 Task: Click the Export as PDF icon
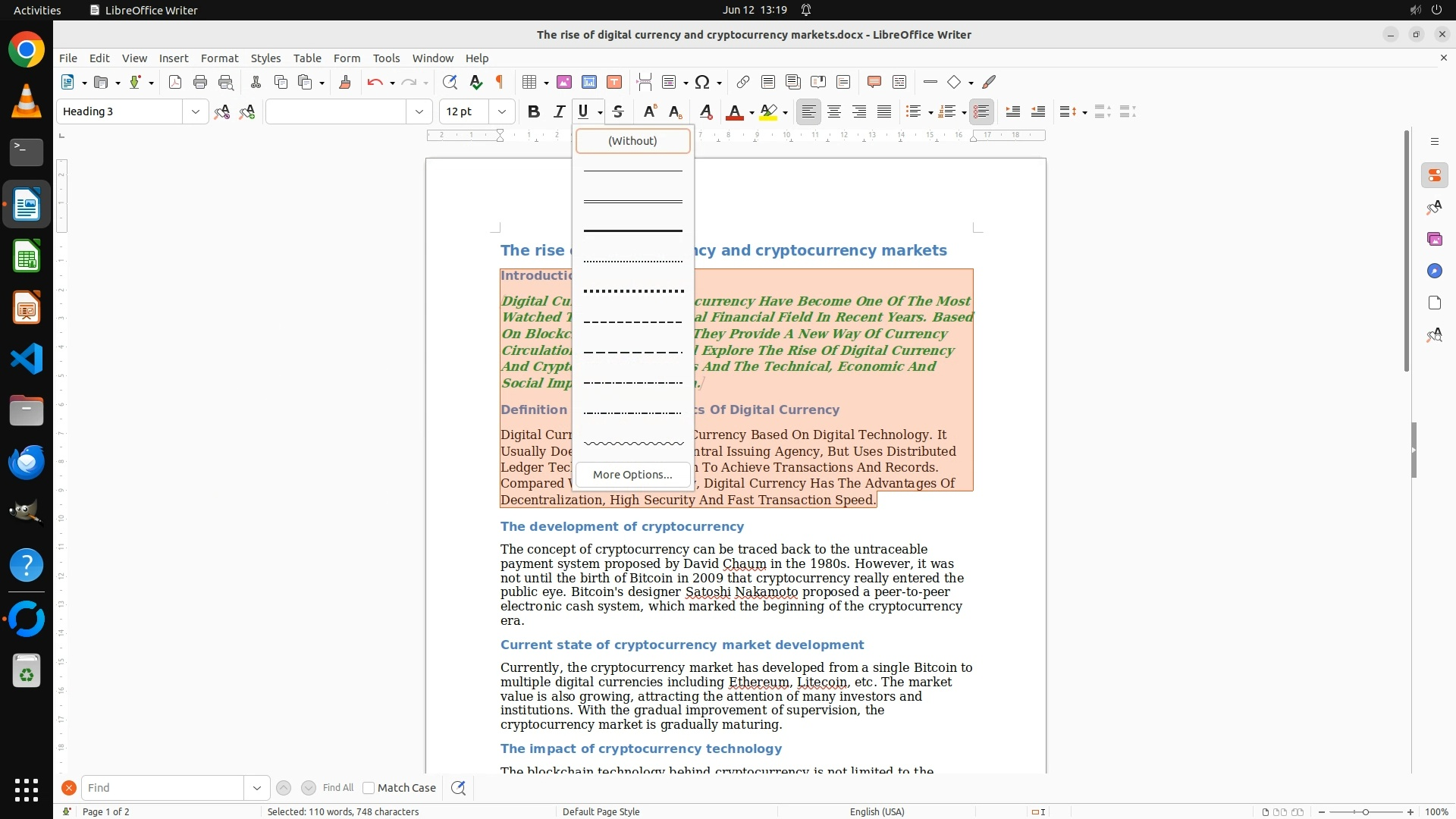pyautogui.click(x=175, y=82)
